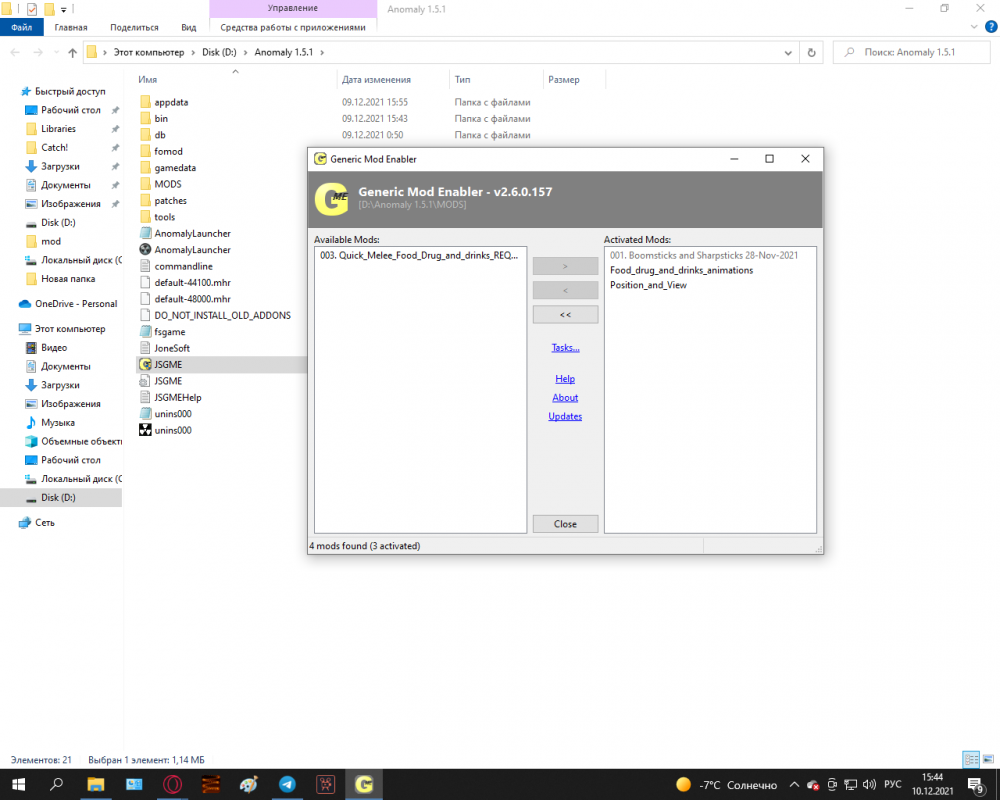Go up one folder level with arrow
The height and width of the screenshot is (800, 1000).
click(72, 52)
